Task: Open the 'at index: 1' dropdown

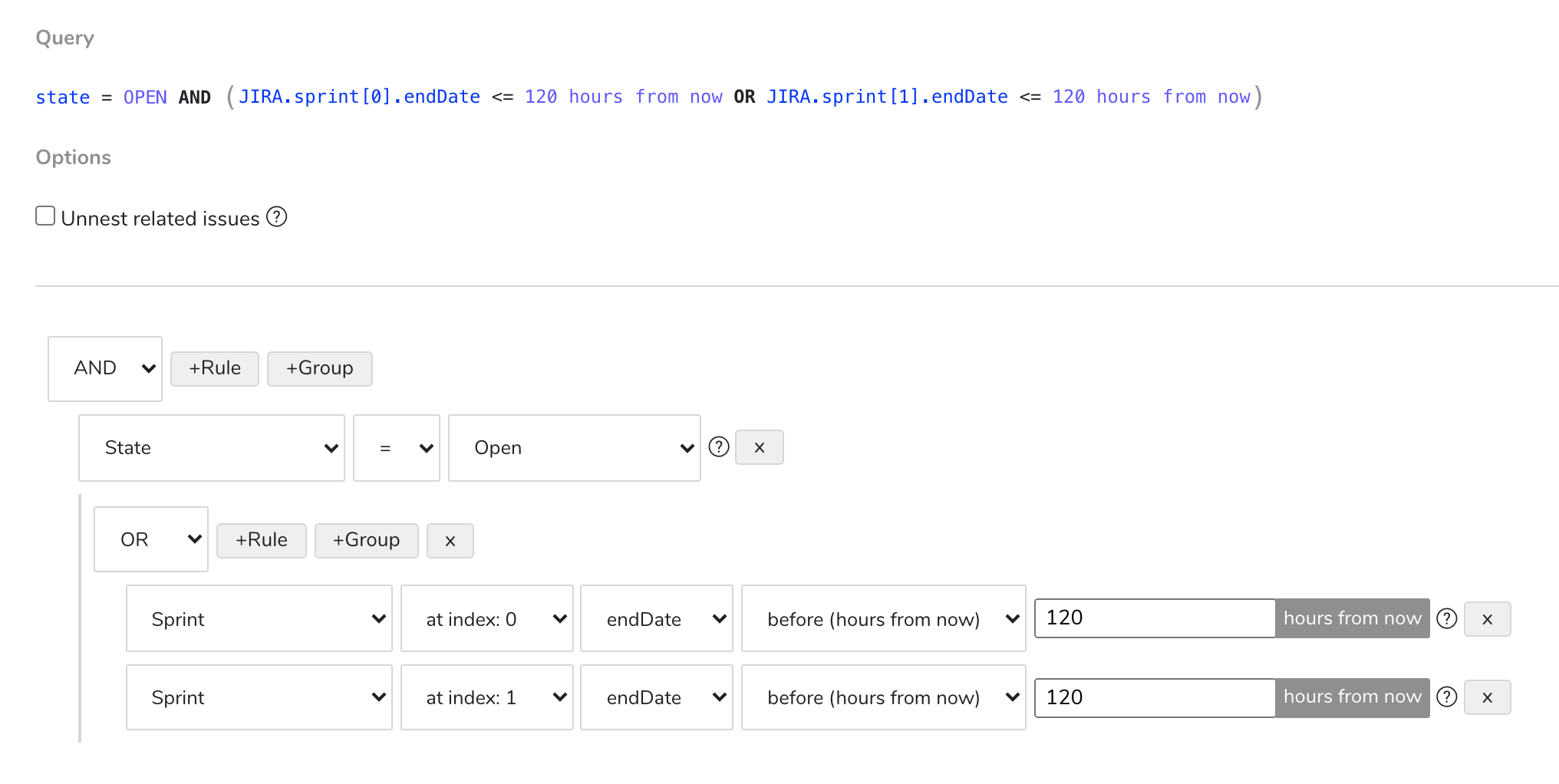Action: pyautogui.click(x=487, y=697)
